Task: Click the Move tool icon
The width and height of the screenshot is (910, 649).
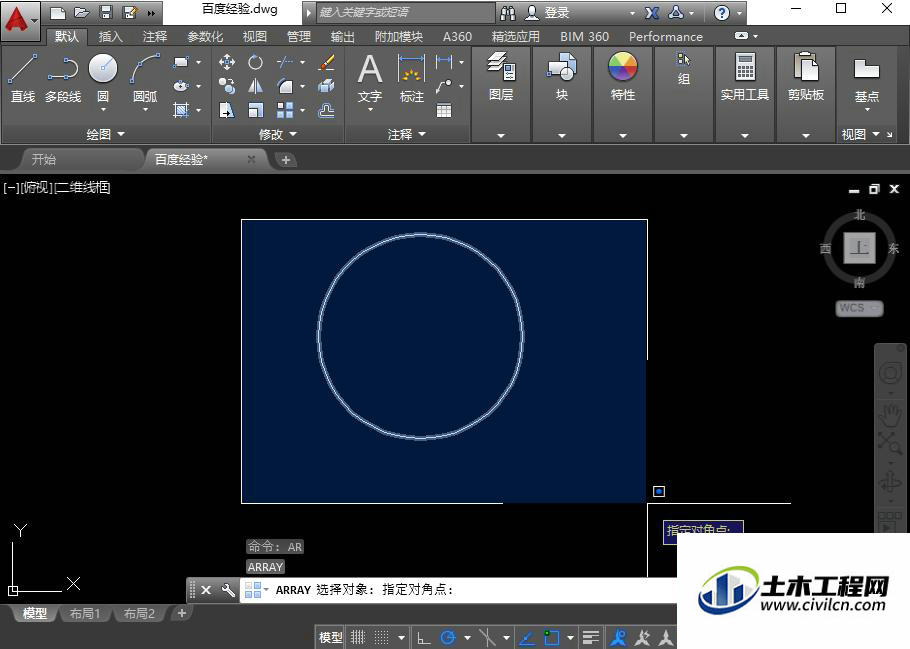Action: pyautogui.click(x=227, y=62)
